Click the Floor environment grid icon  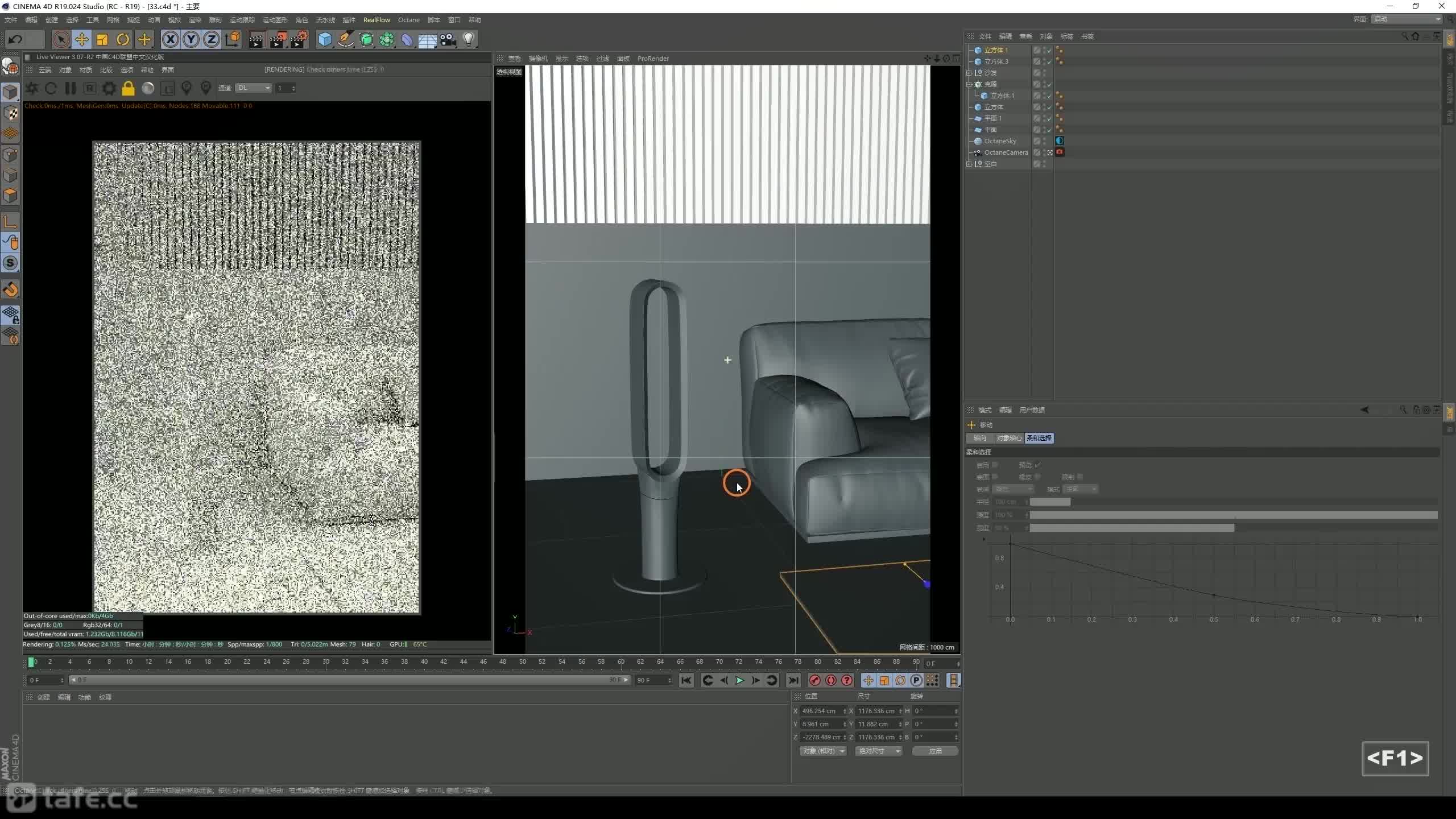coord(427,39)
